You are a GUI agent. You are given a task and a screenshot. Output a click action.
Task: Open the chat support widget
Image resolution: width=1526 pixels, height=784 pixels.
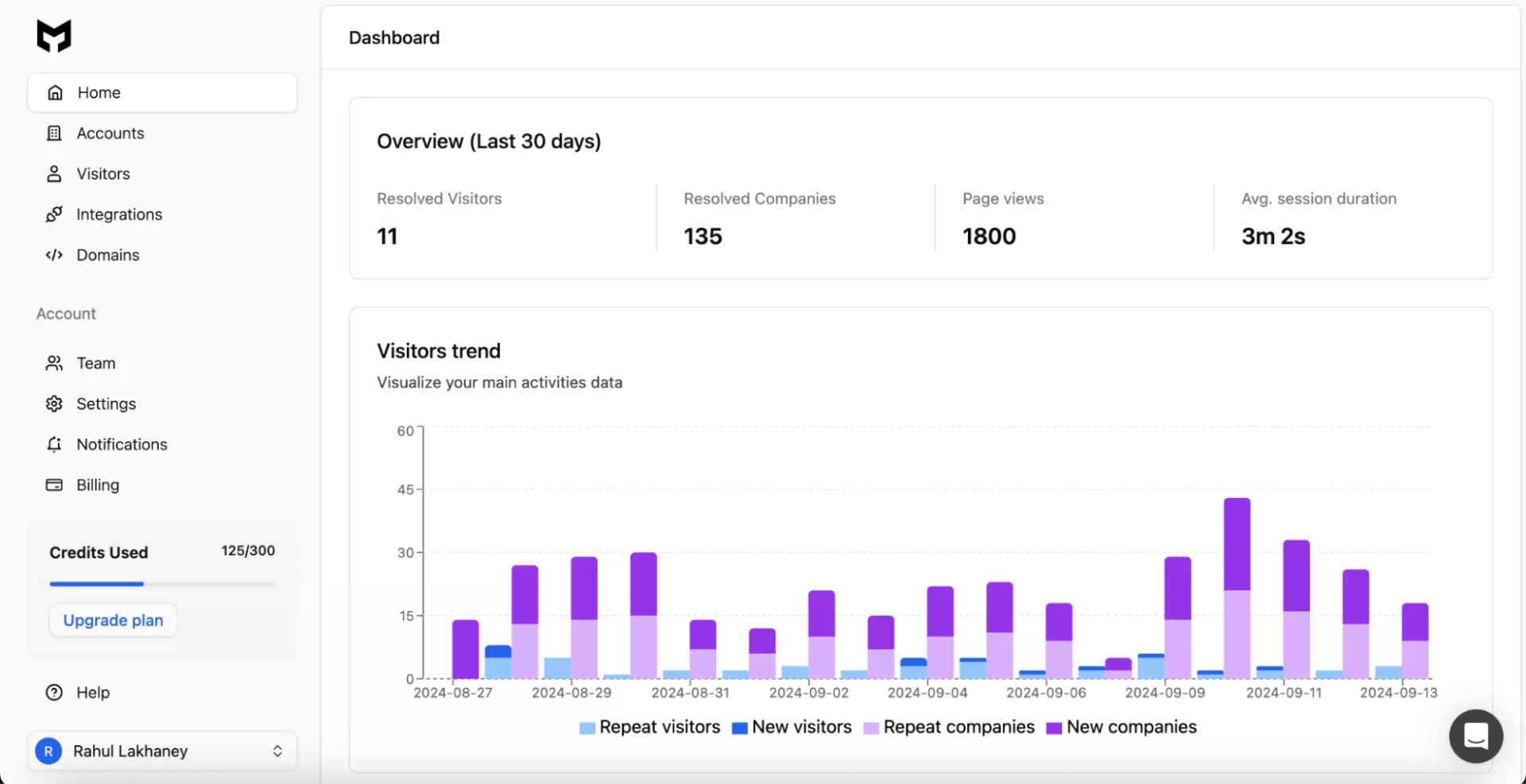click(1476, 736)
